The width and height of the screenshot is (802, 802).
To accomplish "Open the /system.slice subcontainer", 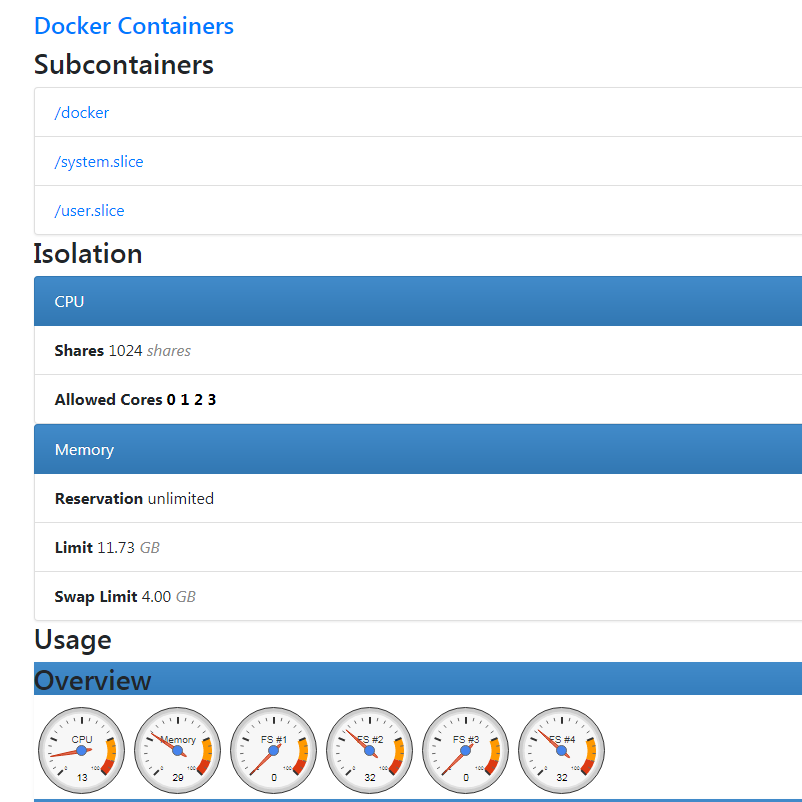I will point(99,162).
